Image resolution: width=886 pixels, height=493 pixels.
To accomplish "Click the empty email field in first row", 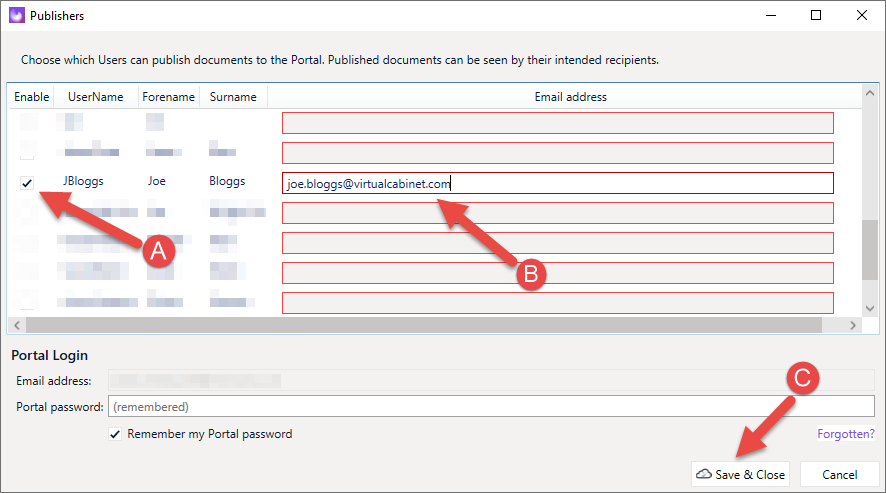I will [x=558, y=123].
